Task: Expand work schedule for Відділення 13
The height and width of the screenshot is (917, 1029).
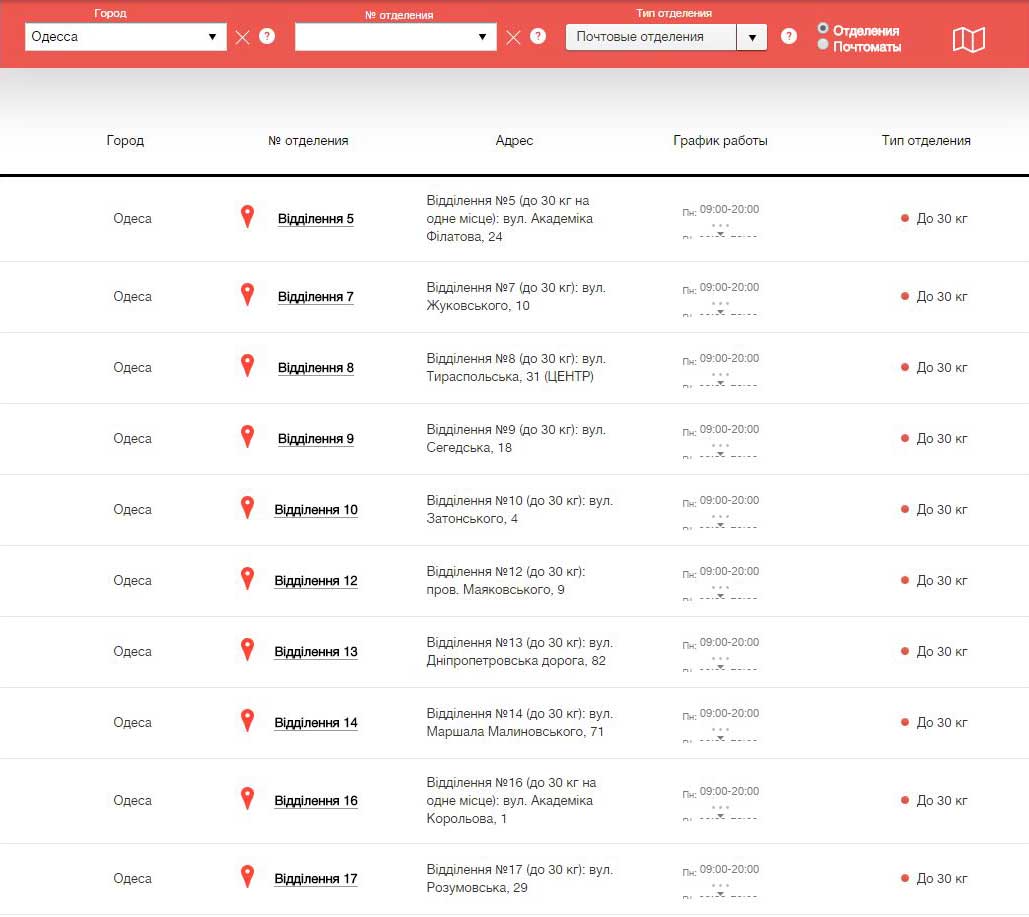Action: 720,664
